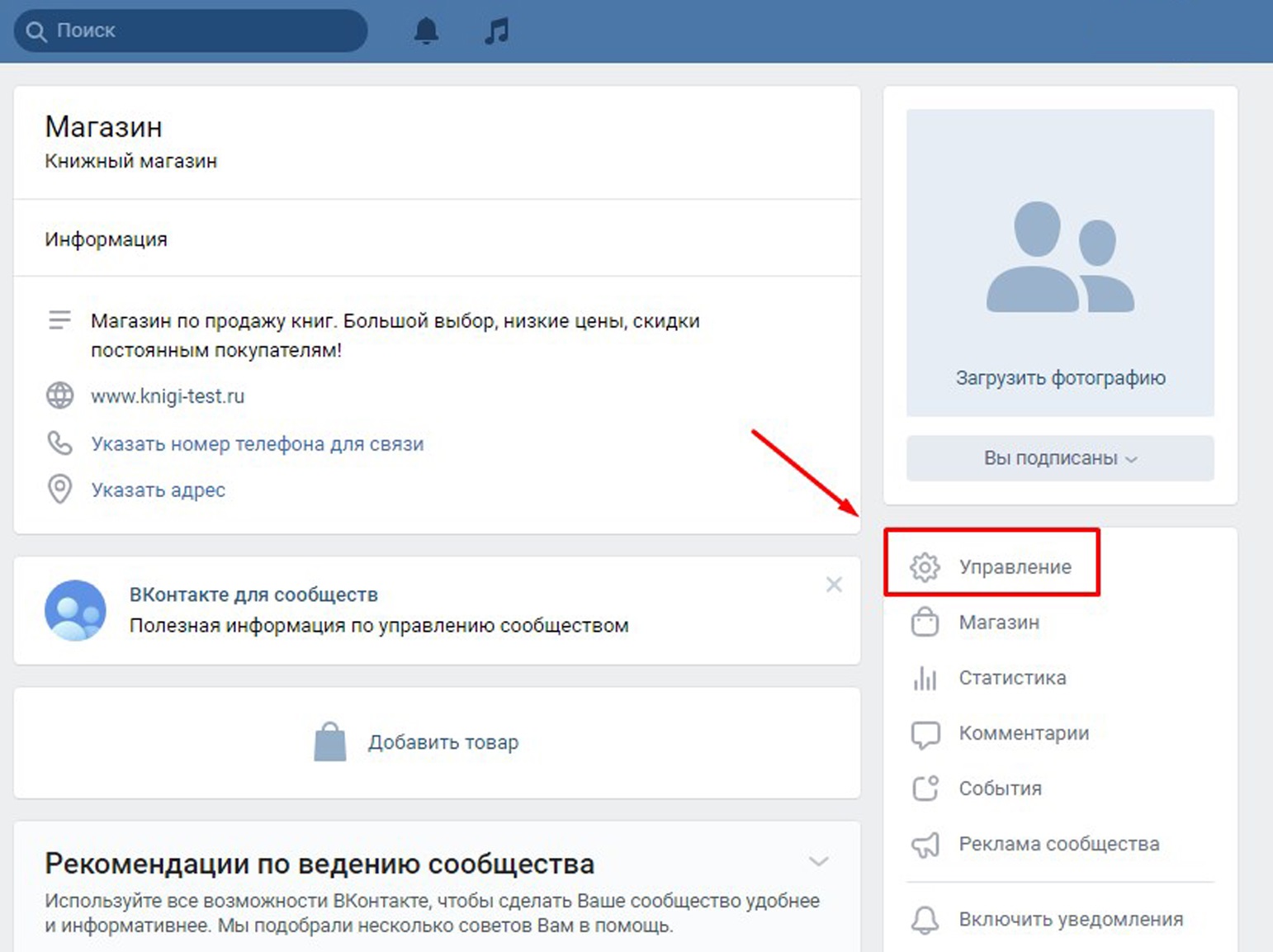This screenshot has width=1273, height=952.
Task: Open the Управление menu item
Action: point(1015,567)
